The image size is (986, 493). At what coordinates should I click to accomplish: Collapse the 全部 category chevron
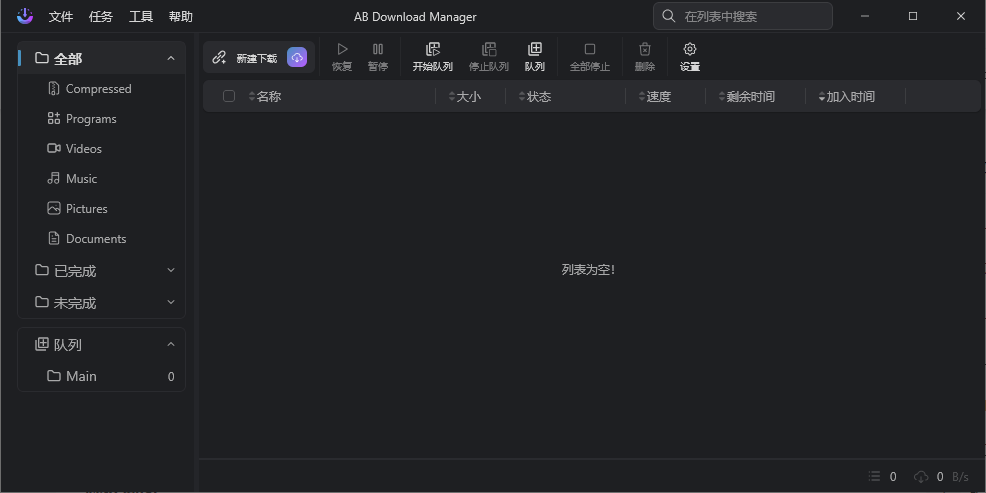pos(170,58)
